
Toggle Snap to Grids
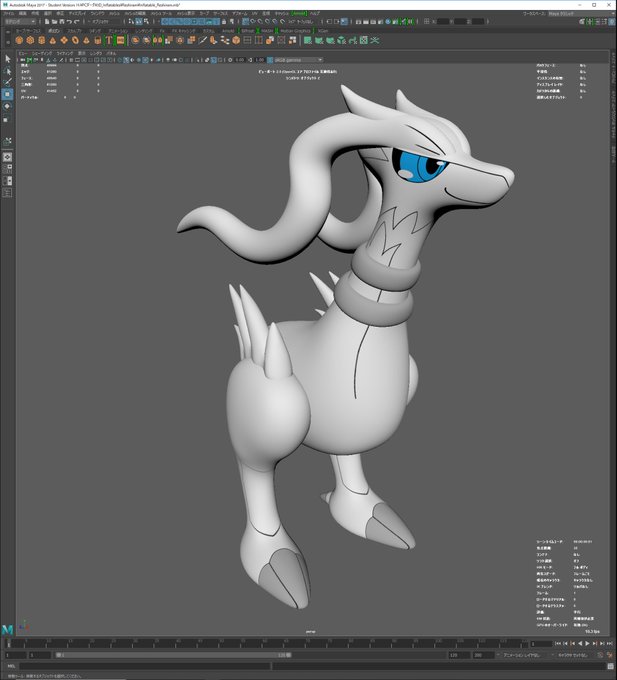[x=246, y=21]
